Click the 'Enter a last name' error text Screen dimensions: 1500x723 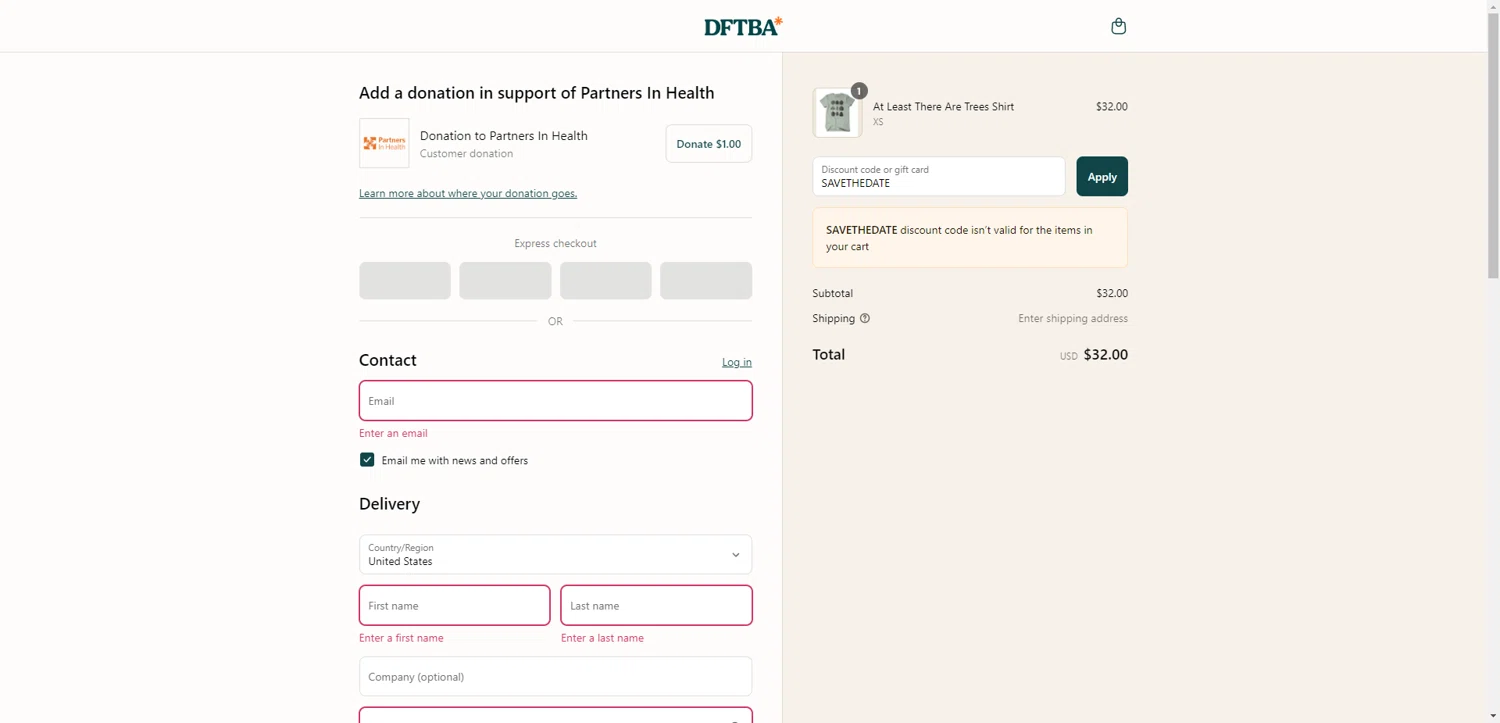point(602,638)
